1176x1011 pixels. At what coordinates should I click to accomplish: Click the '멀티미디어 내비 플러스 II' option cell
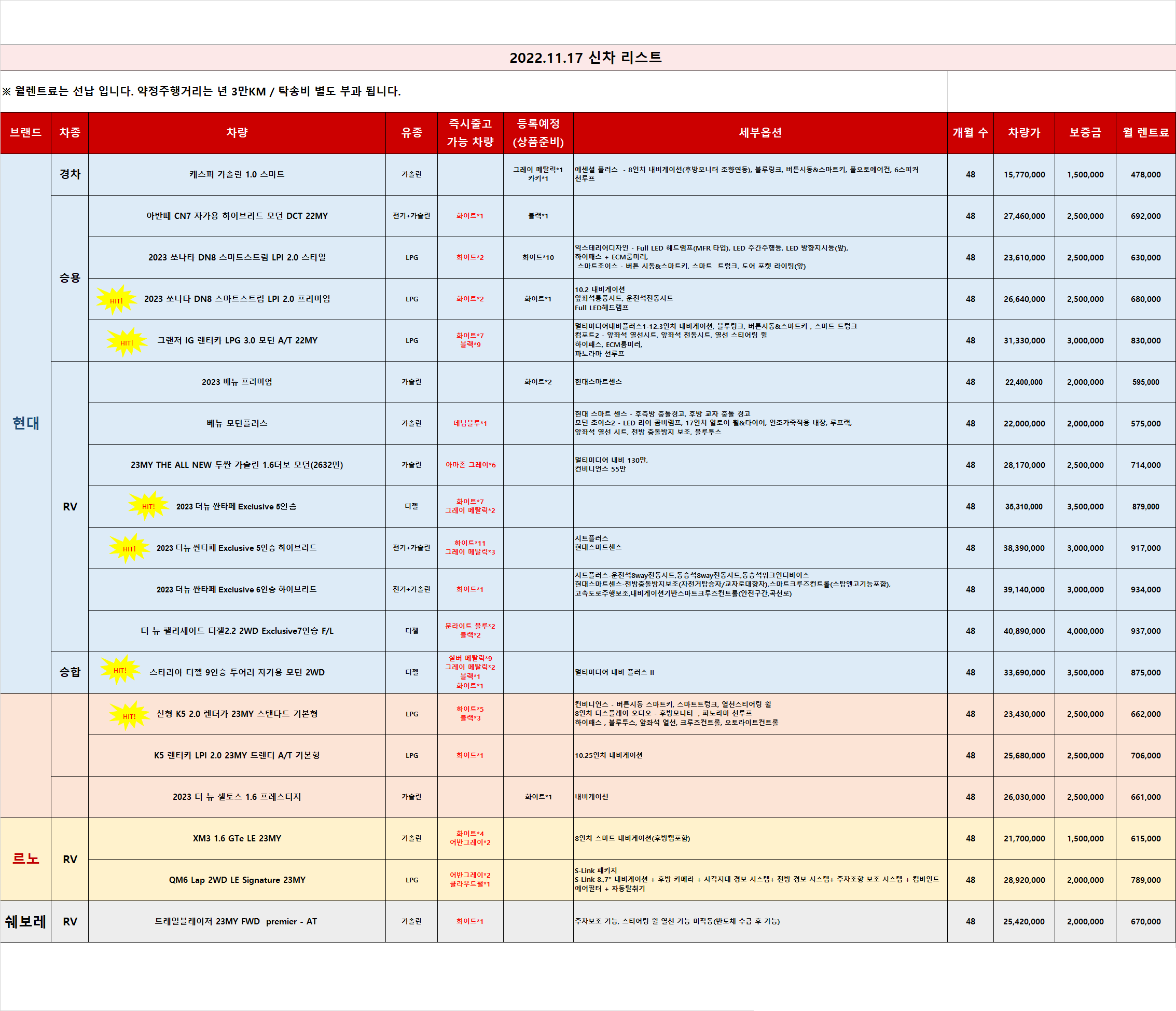[760, 672]
